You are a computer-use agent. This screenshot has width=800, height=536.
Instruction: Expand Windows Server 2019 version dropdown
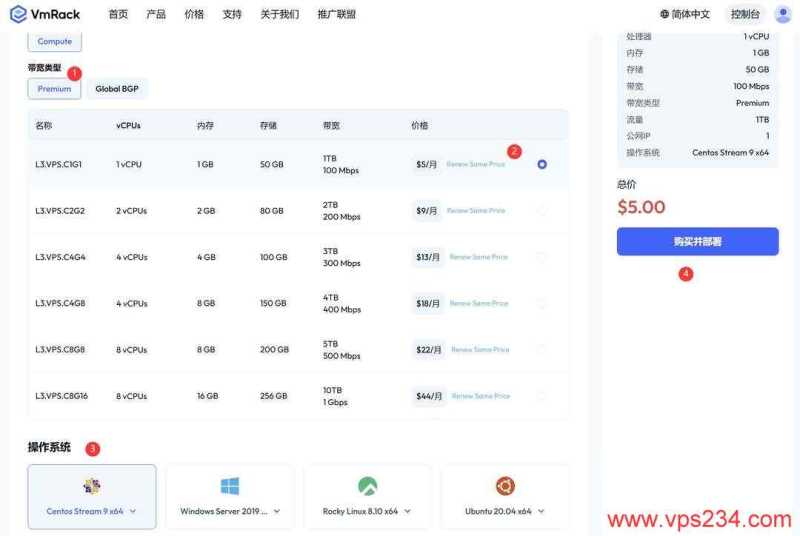point(277,511)
